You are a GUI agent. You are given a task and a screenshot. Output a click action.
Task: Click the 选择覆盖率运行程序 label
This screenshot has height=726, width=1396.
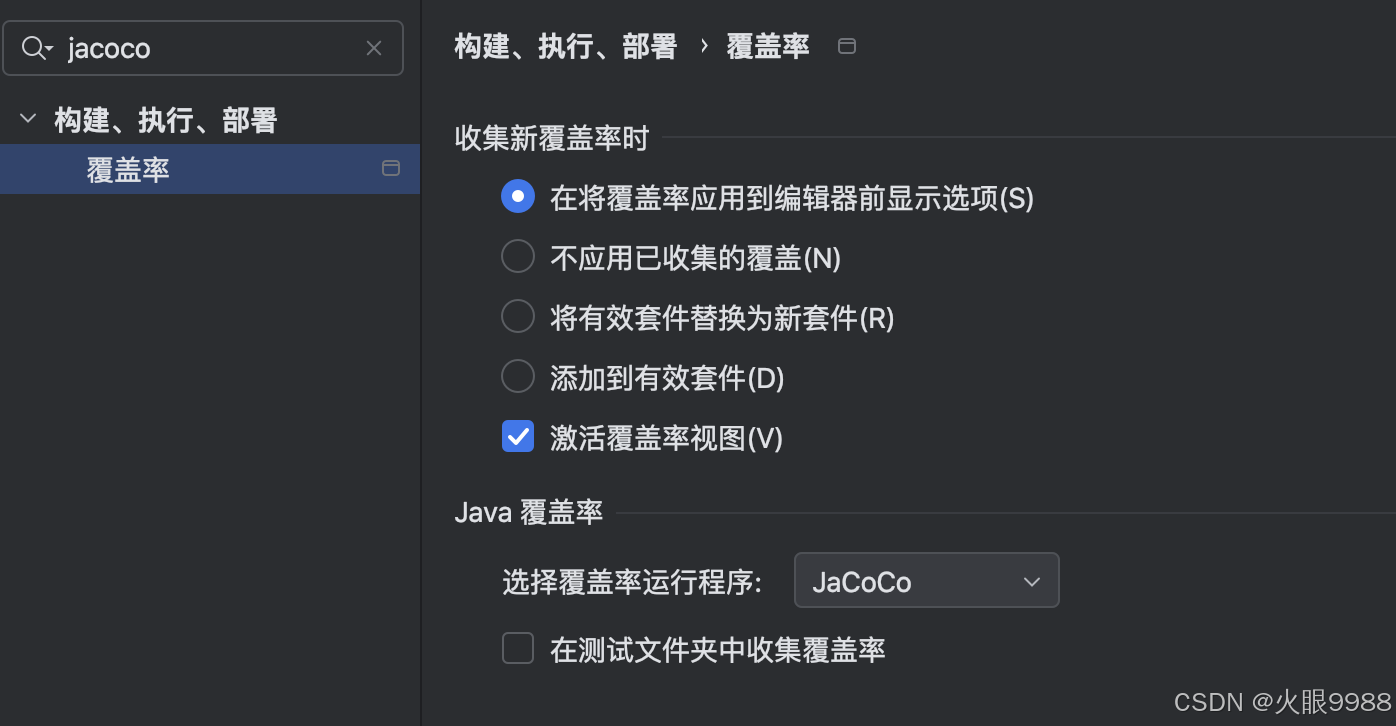pos(632,582)
